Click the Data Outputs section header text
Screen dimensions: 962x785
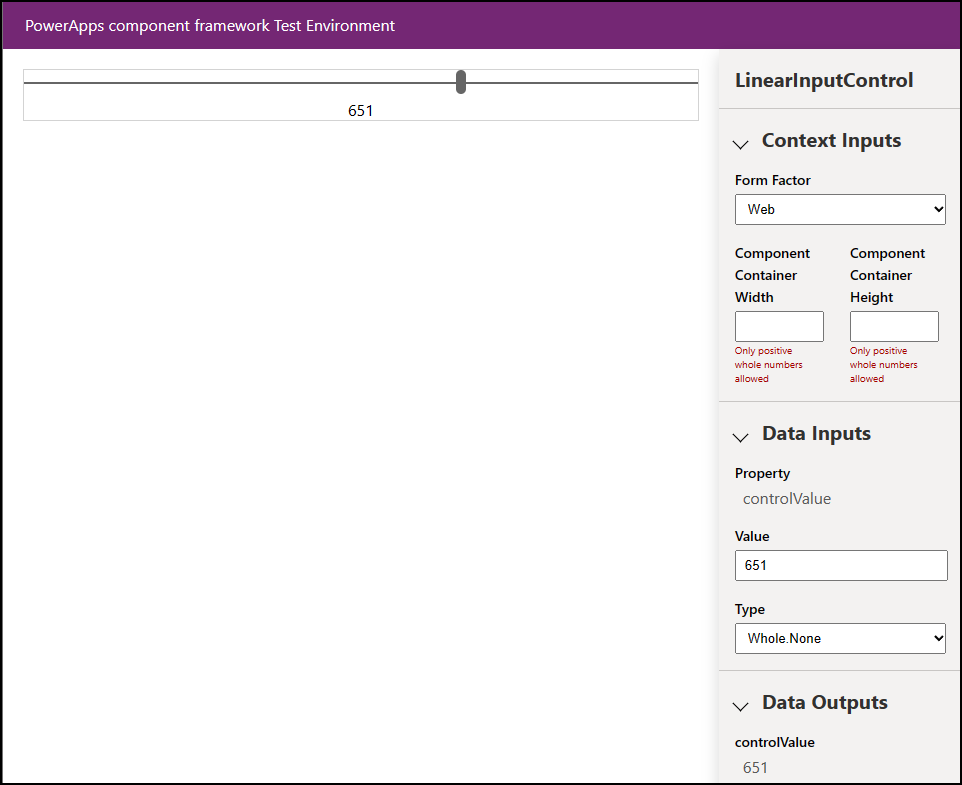(x=824, y=702)
